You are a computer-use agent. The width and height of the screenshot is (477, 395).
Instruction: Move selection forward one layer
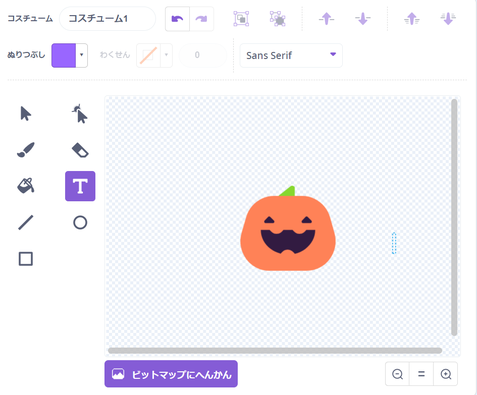point(326,19)
